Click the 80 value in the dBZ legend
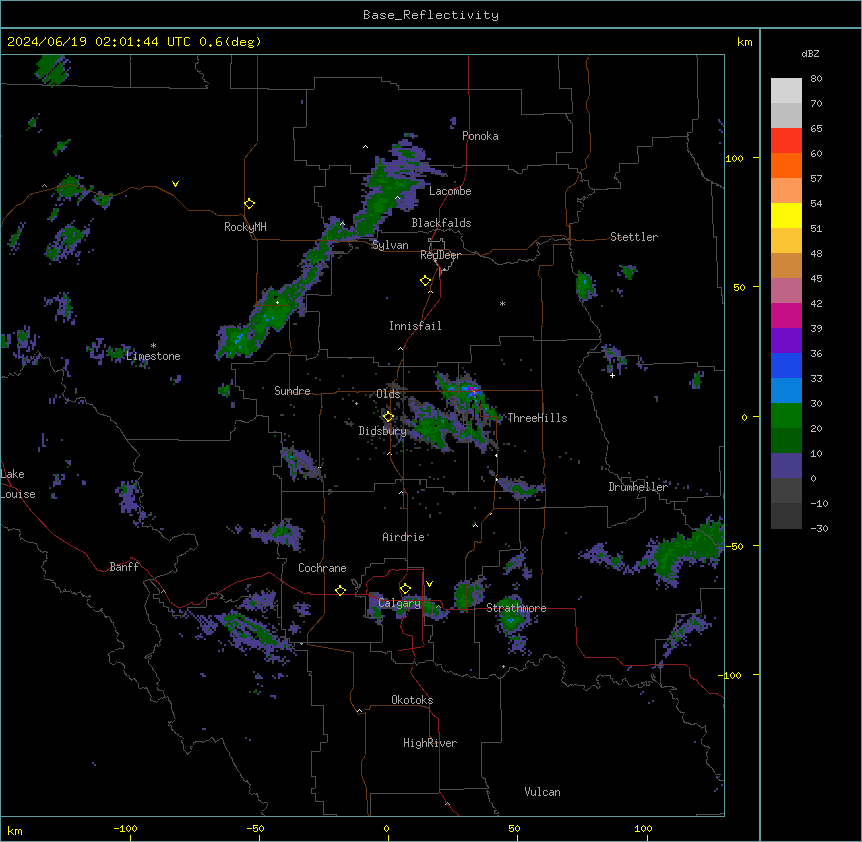Image resolution: width=862 pixels, height=842 pixels. 816,79
